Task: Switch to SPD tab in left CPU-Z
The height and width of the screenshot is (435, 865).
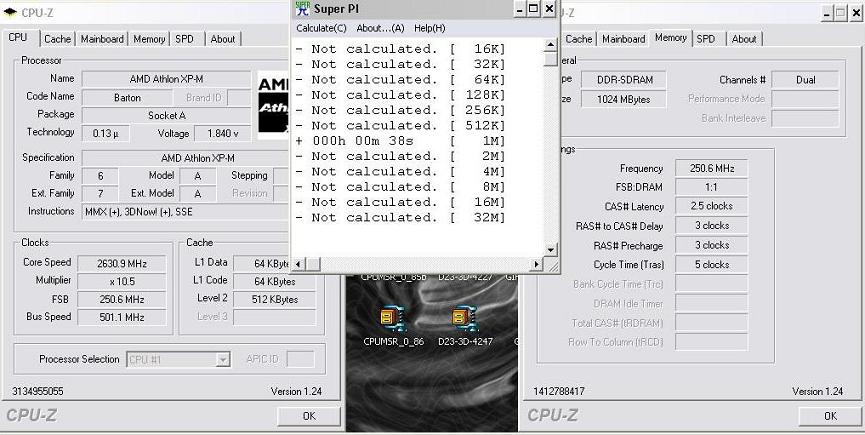Action: click(x=184, y=39)
